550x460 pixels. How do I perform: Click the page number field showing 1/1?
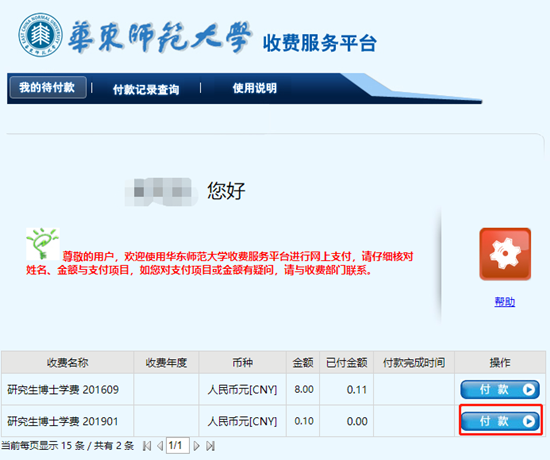coord(178,446)
